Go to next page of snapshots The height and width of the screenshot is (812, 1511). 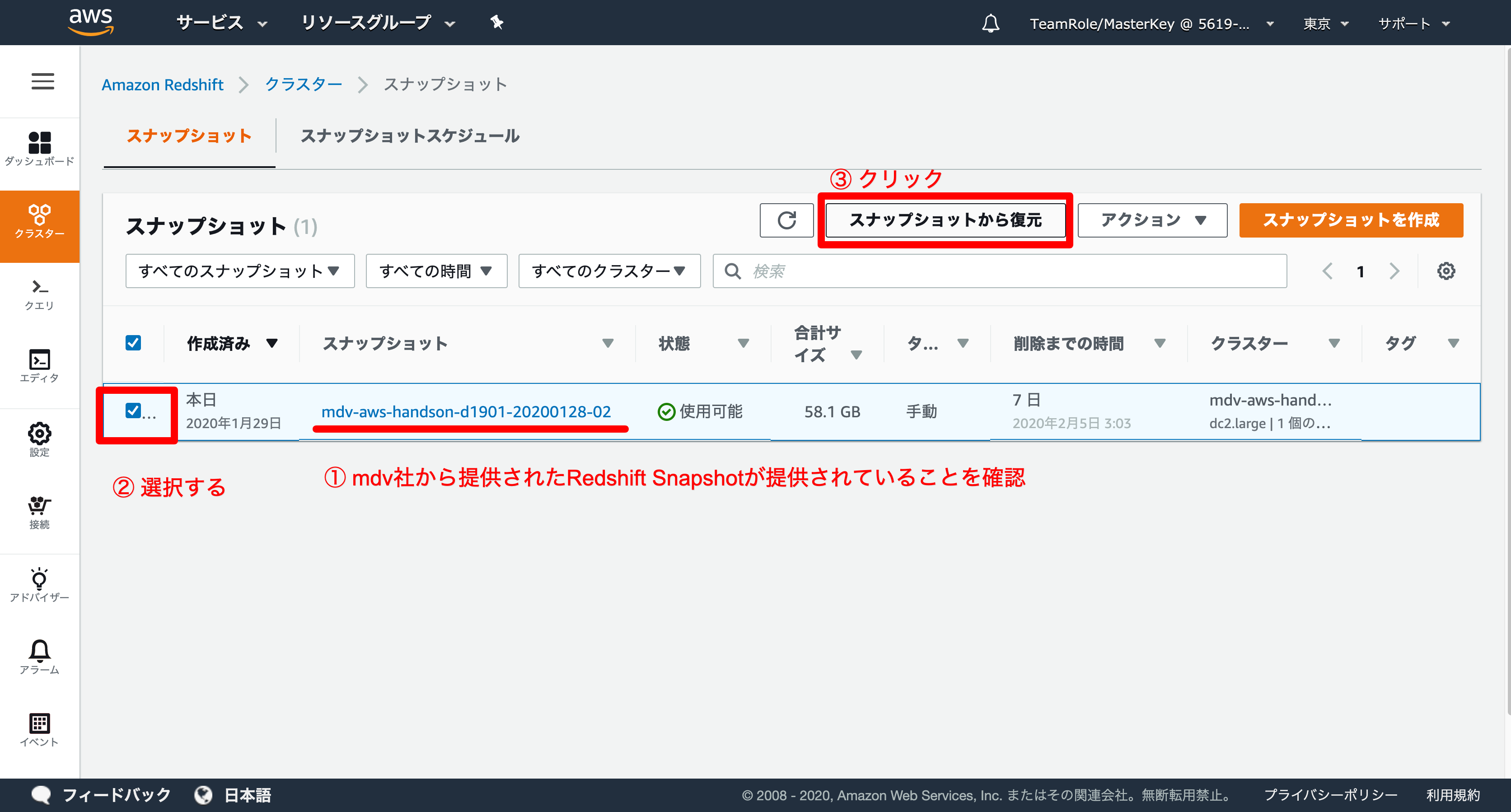(x=1394, y=271)
